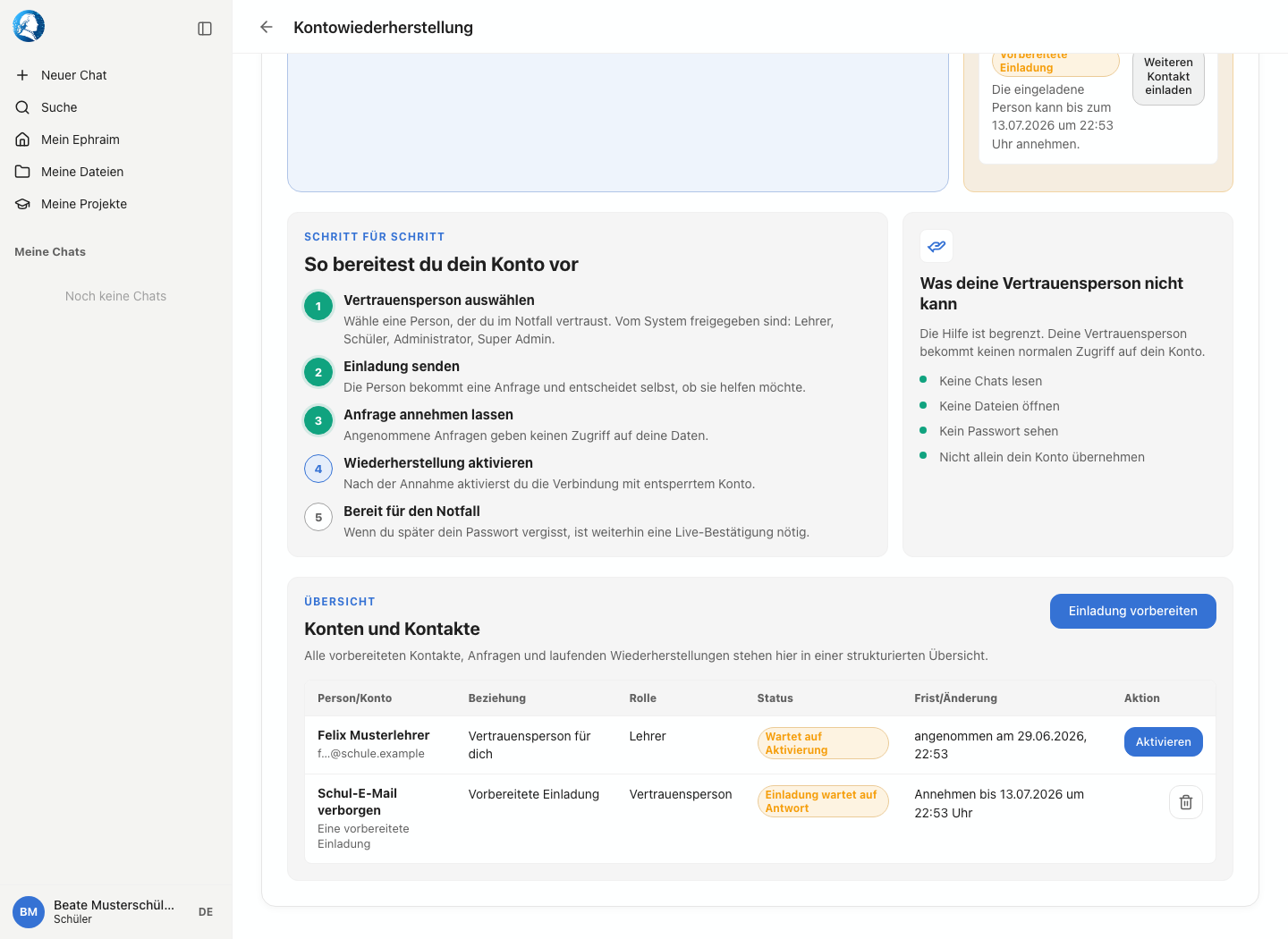1288x939 pixels.
Task: Click Nicht allein dein Konto übernehmen item
Action: coord(1041,457)
